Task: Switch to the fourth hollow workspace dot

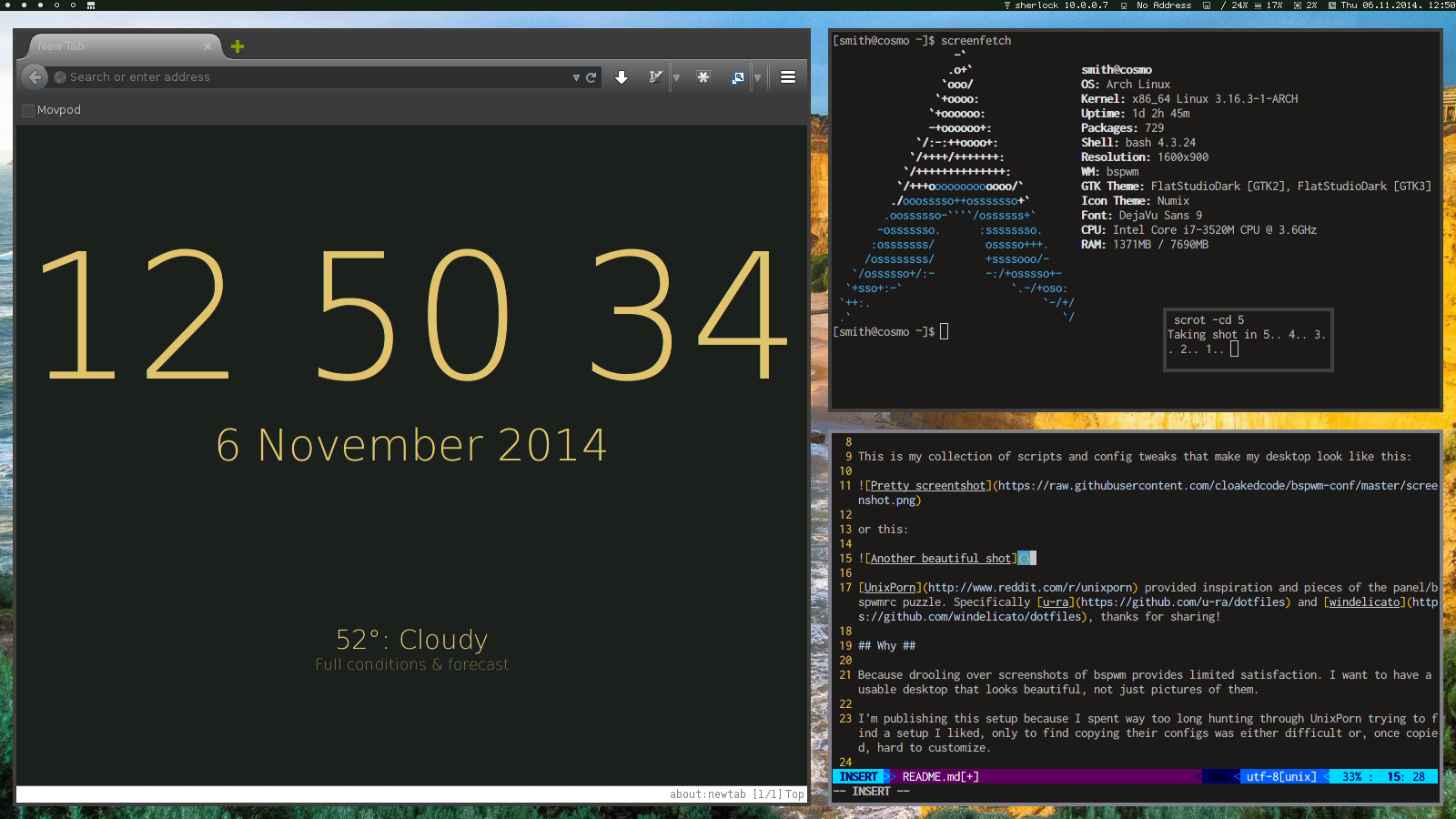Action: (x=56, y=5)
